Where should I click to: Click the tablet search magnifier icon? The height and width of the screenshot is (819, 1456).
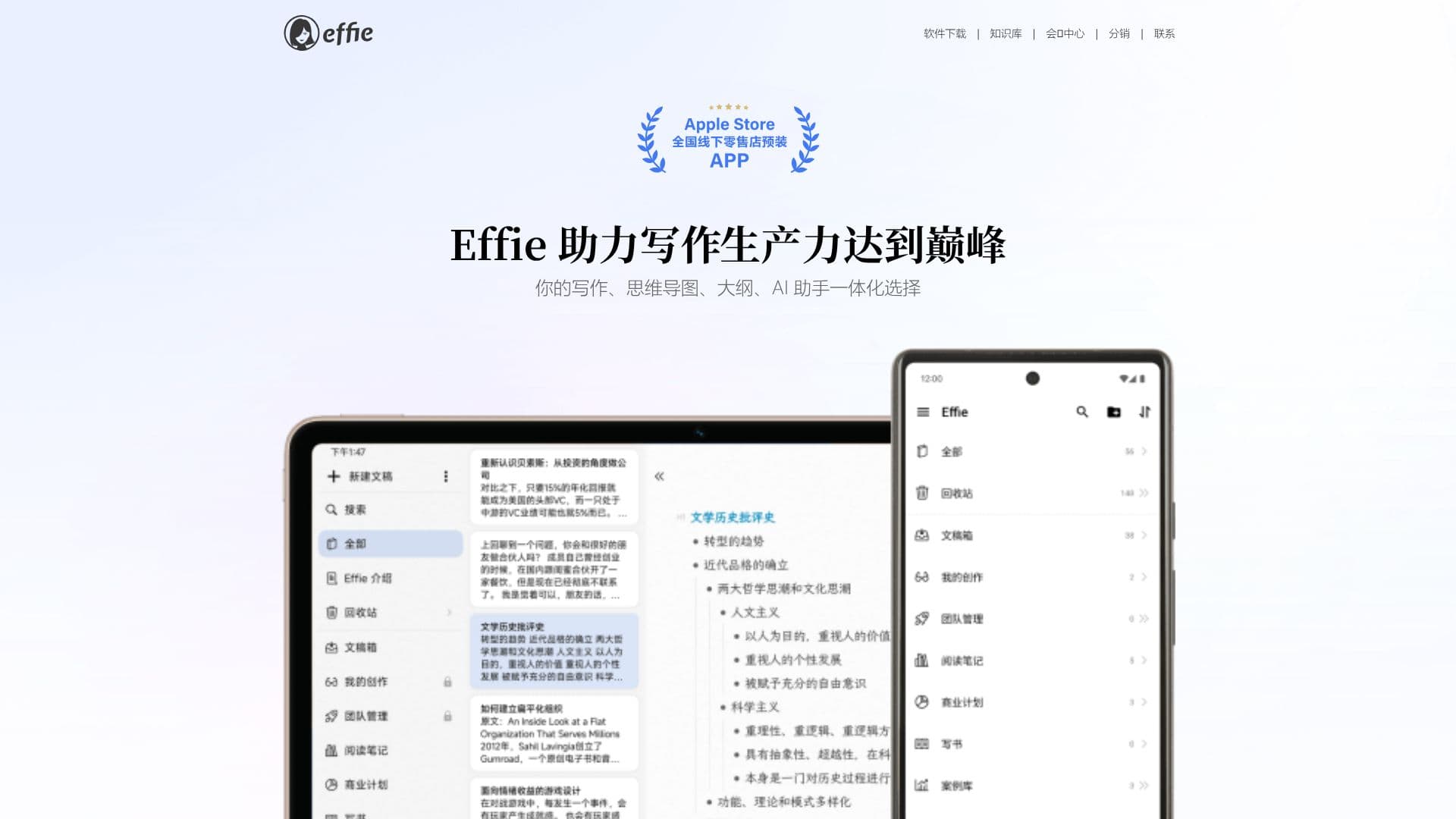[x=331, y=510]
